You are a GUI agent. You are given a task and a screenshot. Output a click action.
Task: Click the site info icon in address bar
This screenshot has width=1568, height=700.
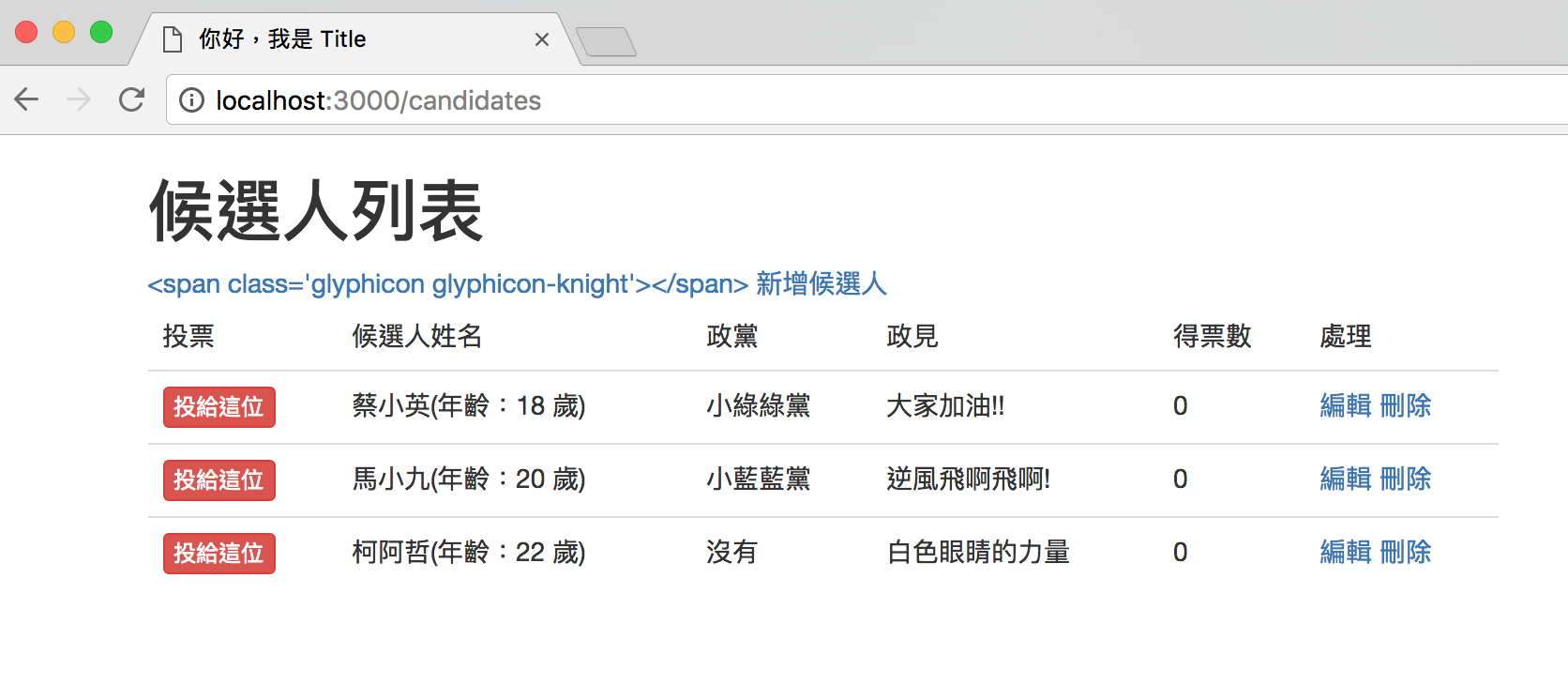[191, 100]
